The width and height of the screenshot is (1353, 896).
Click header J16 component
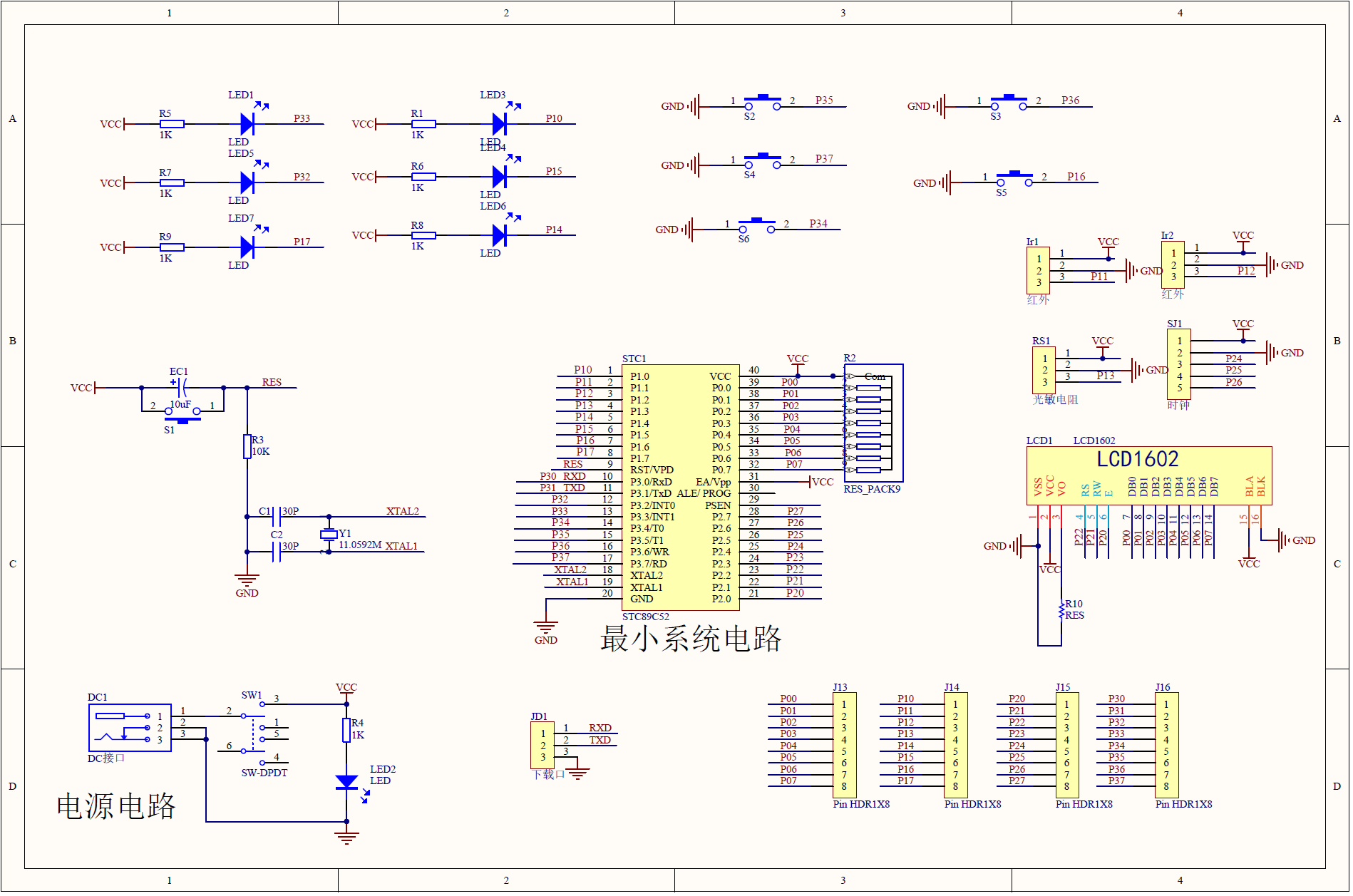coord(1166,745)
